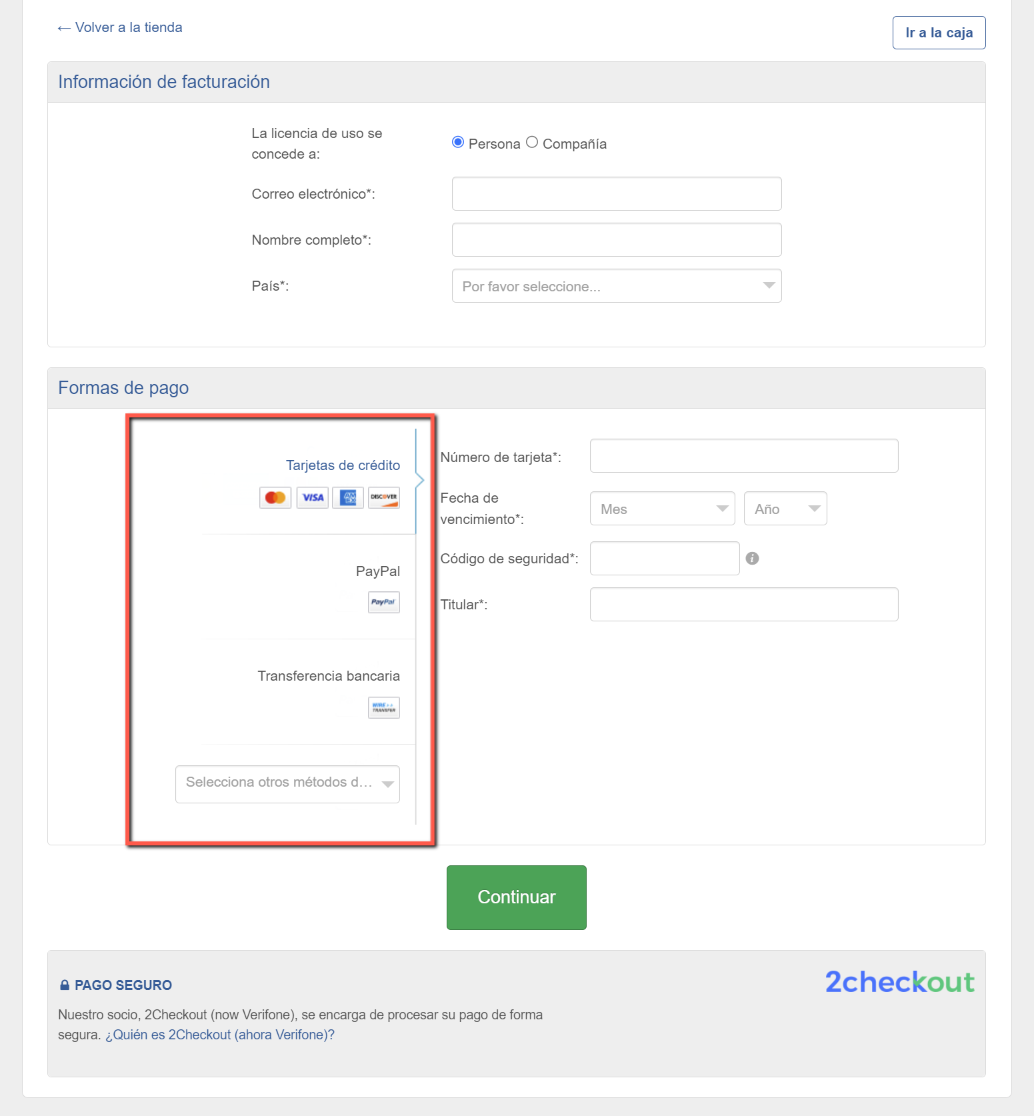Open the País country dropdown
The width and height of the screenshot is (1034, 1116).
point(616,286)
